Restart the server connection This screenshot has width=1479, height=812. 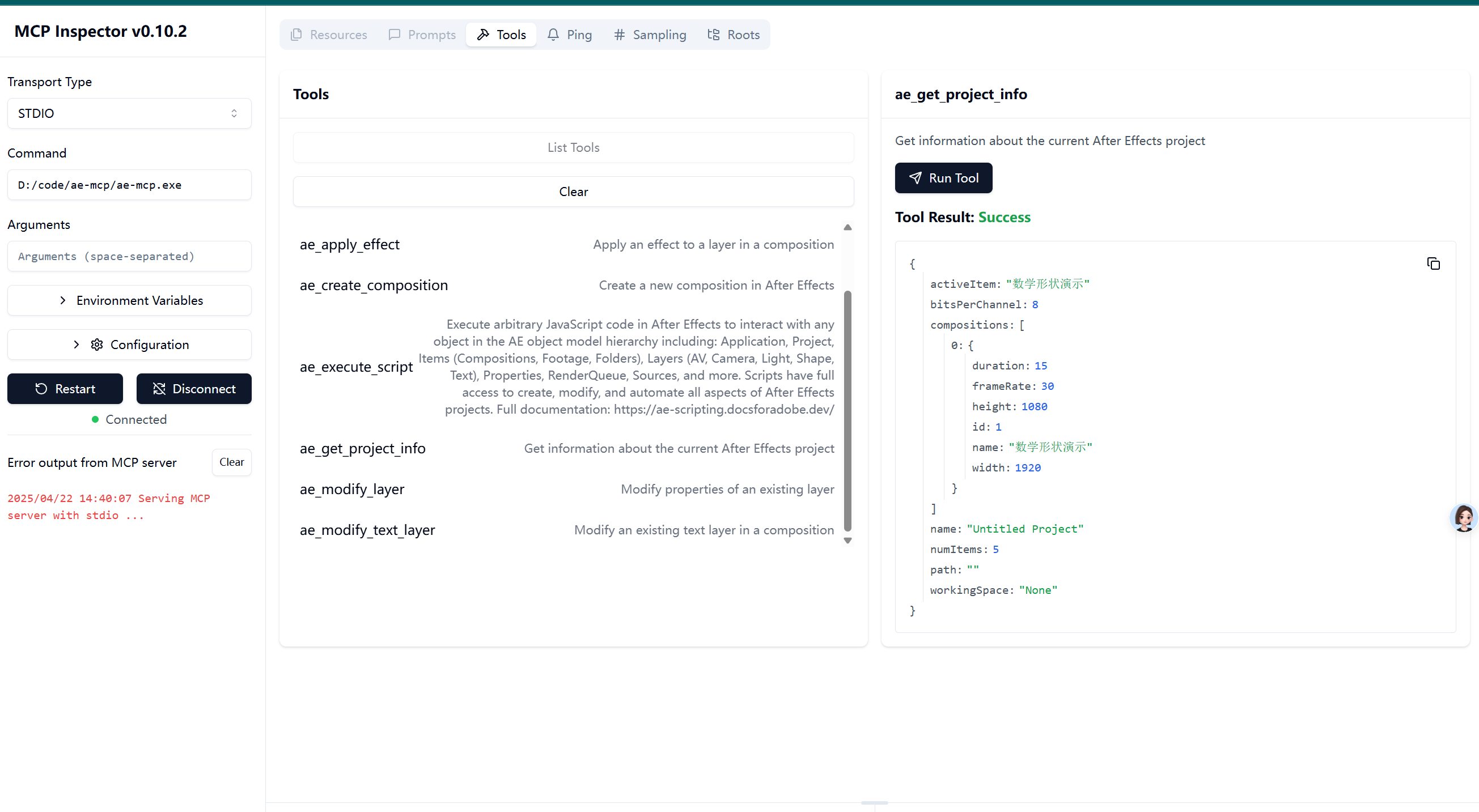[65, 389]
